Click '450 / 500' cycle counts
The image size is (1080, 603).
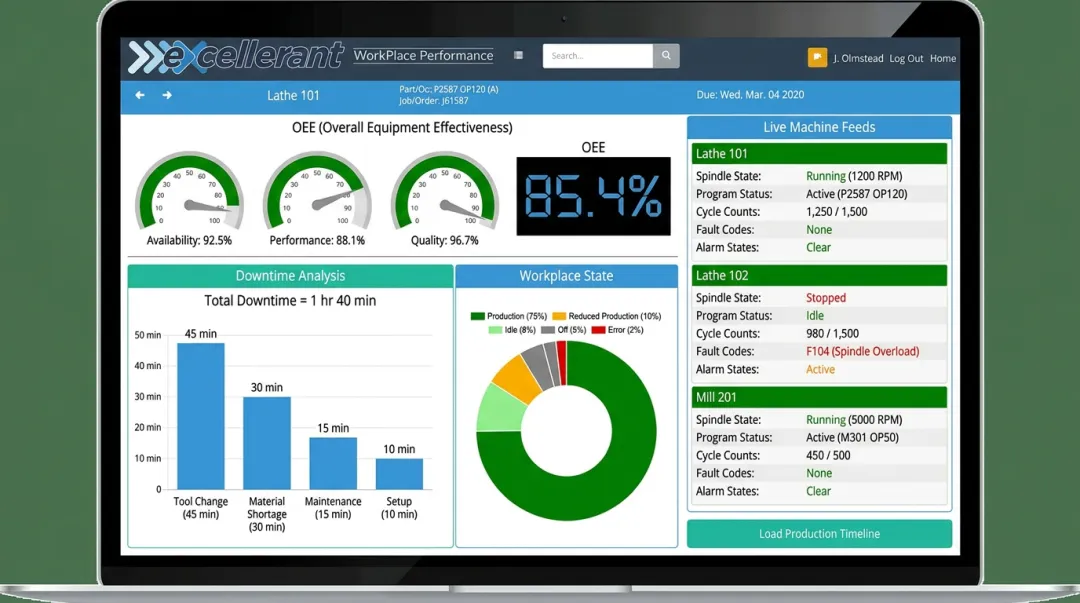tap(829, 456)
